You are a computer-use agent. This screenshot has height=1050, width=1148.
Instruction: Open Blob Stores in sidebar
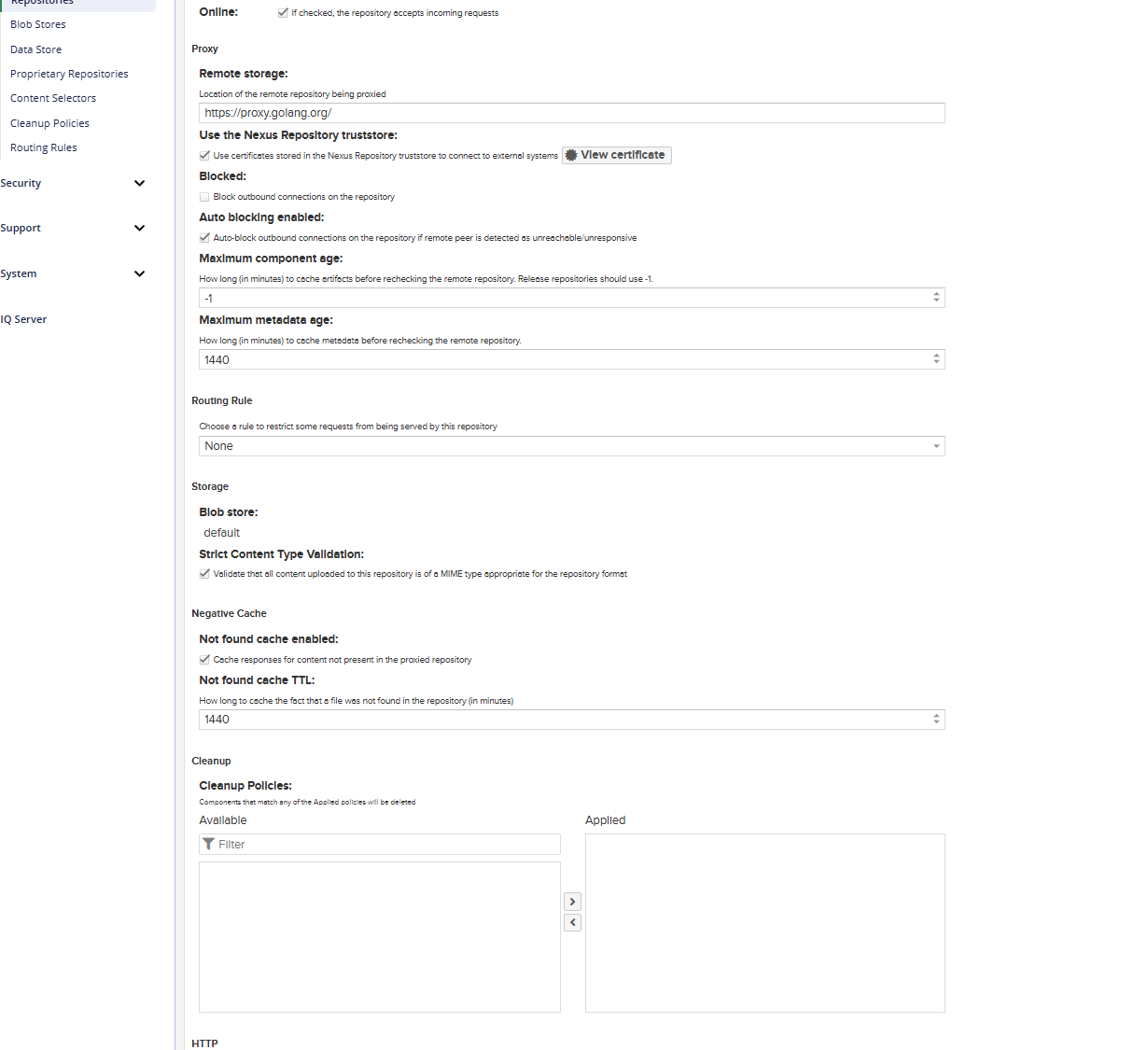38,24
